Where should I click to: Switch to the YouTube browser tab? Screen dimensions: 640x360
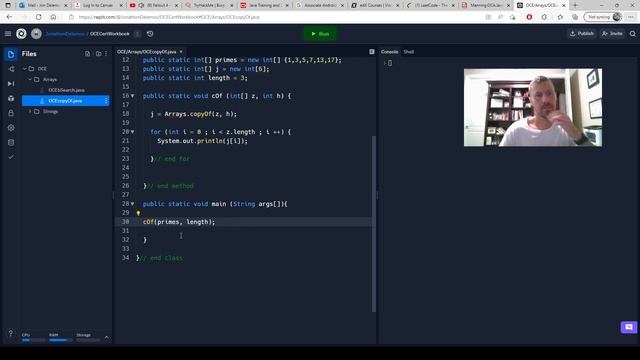pyautogui.click(x=154, y=5)
